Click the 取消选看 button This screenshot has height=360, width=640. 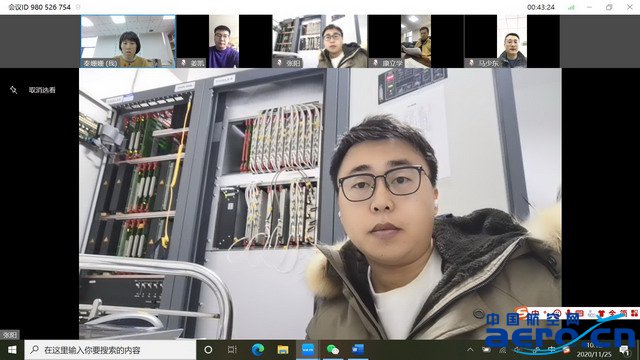tap(42, 90)
